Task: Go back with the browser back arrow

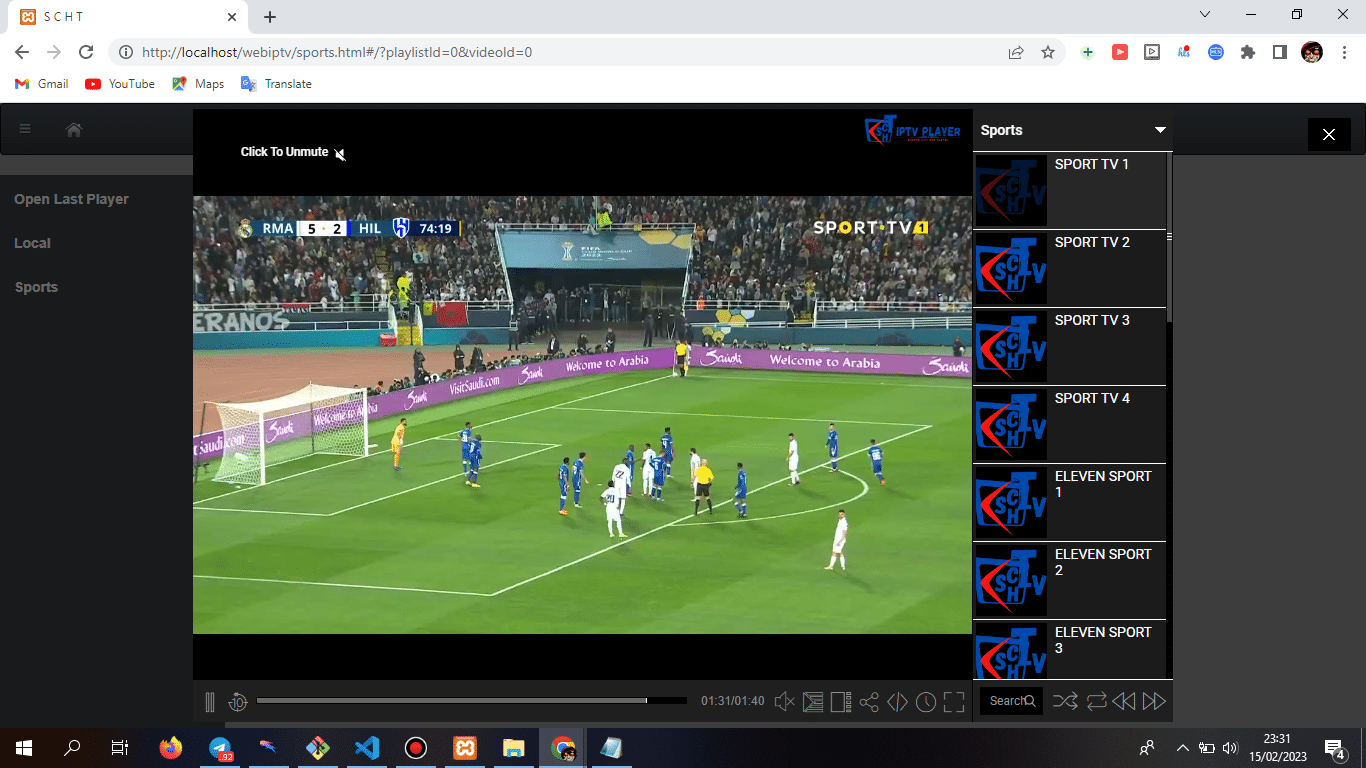Action: pos(22,52)
